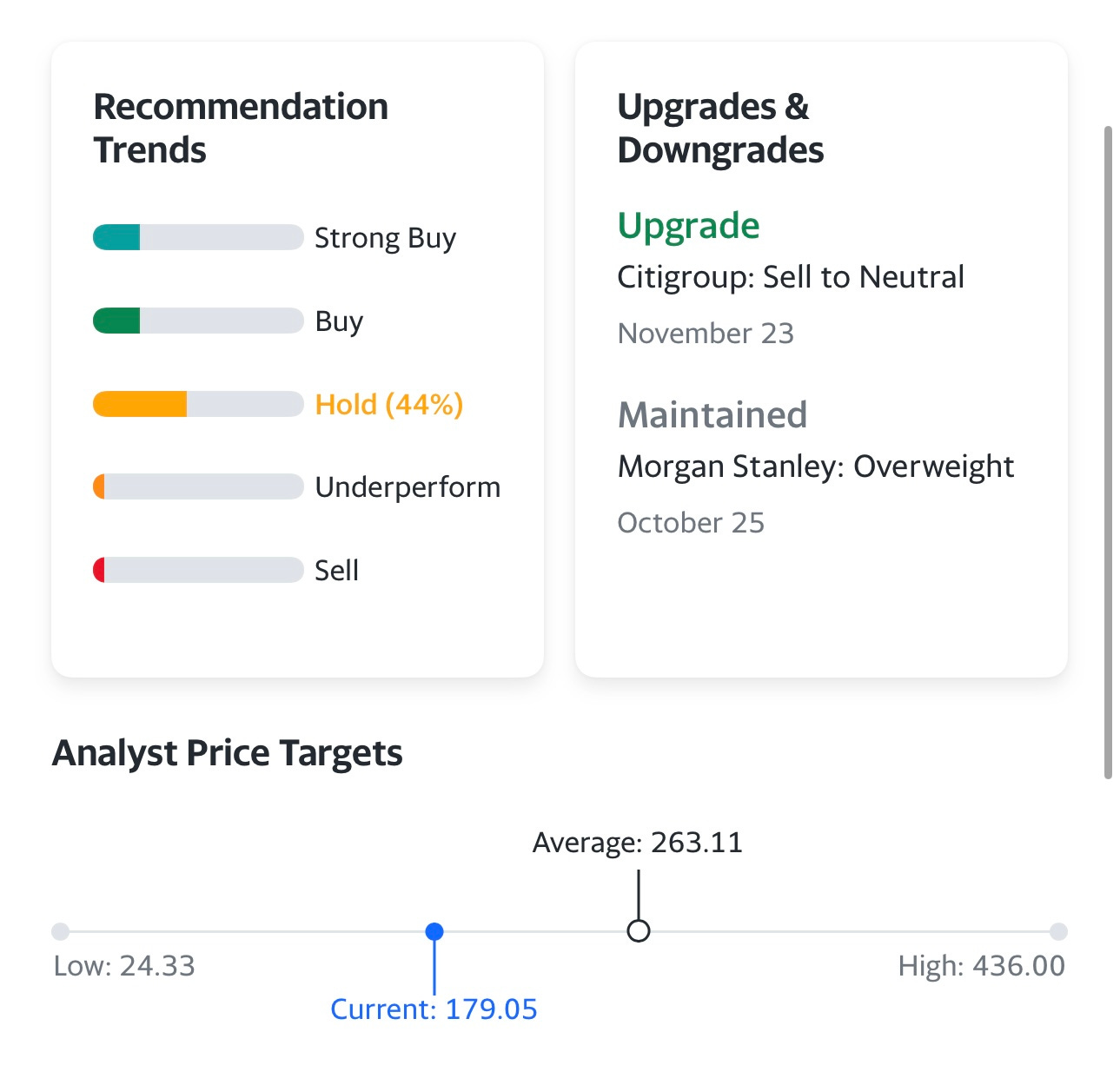Click the Current price marker
1120x1085 pixels.
point(434,931)
